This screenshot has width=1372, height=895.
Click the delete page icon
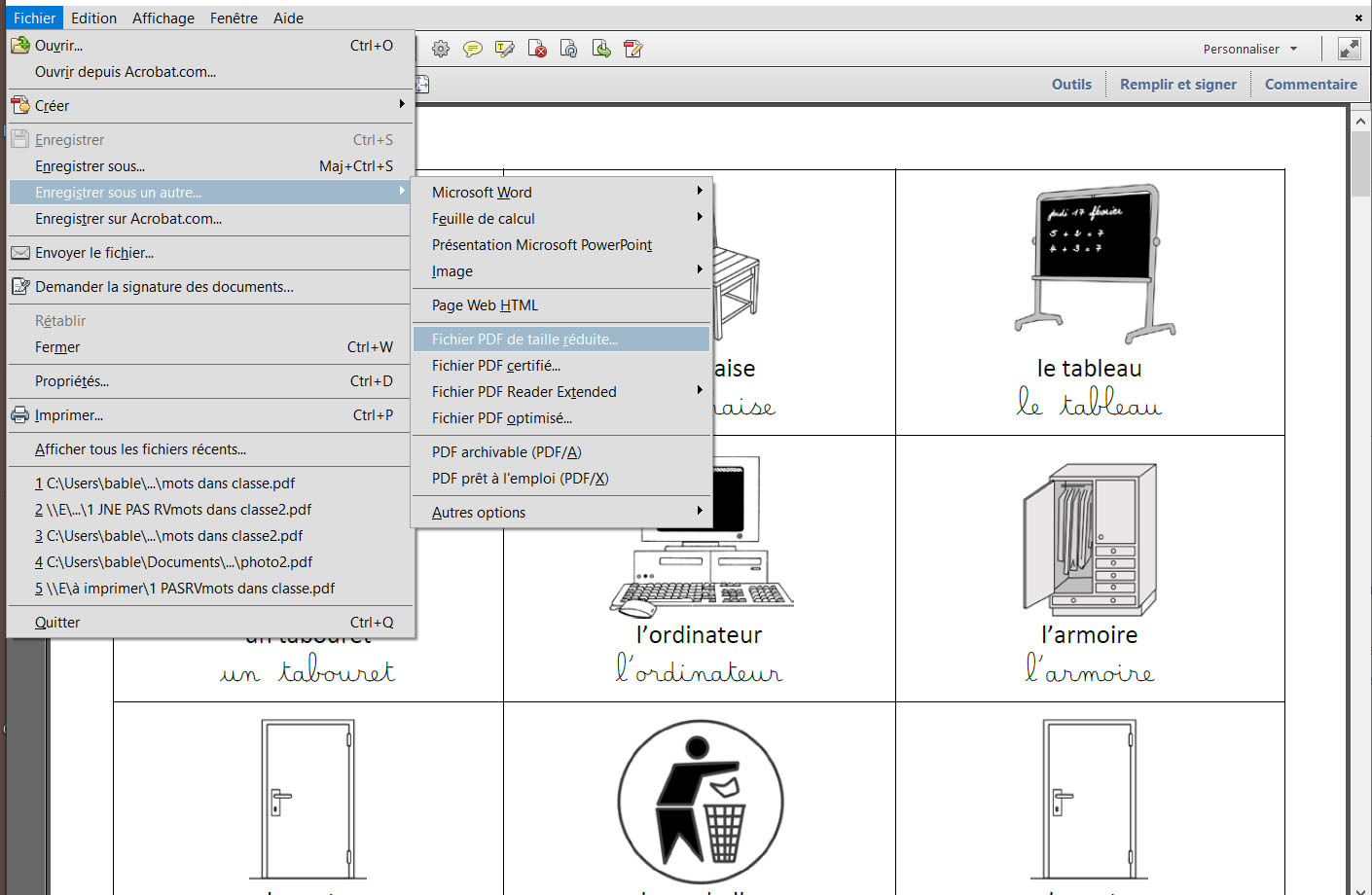[537, 49]
